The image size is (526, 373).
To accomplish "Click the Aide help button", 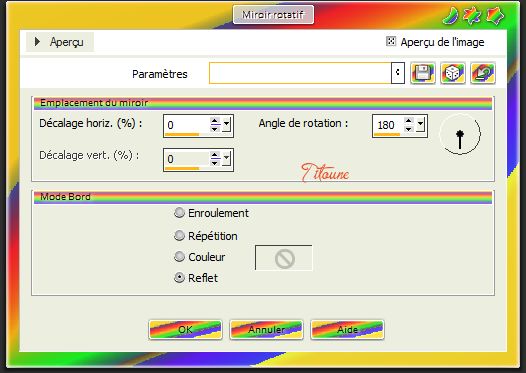I will click(347, 330).
